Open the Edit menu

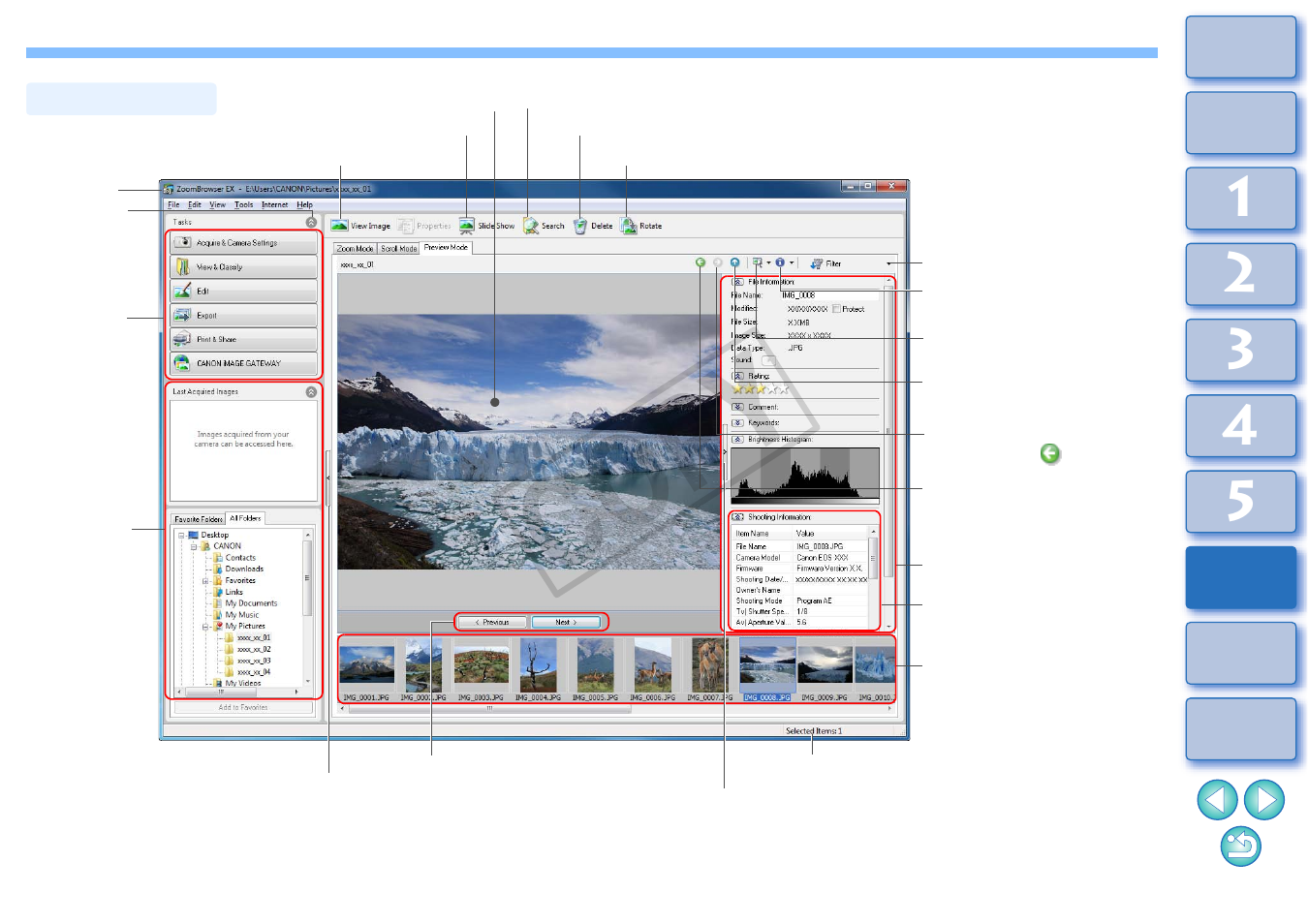[x=195, y=205]
